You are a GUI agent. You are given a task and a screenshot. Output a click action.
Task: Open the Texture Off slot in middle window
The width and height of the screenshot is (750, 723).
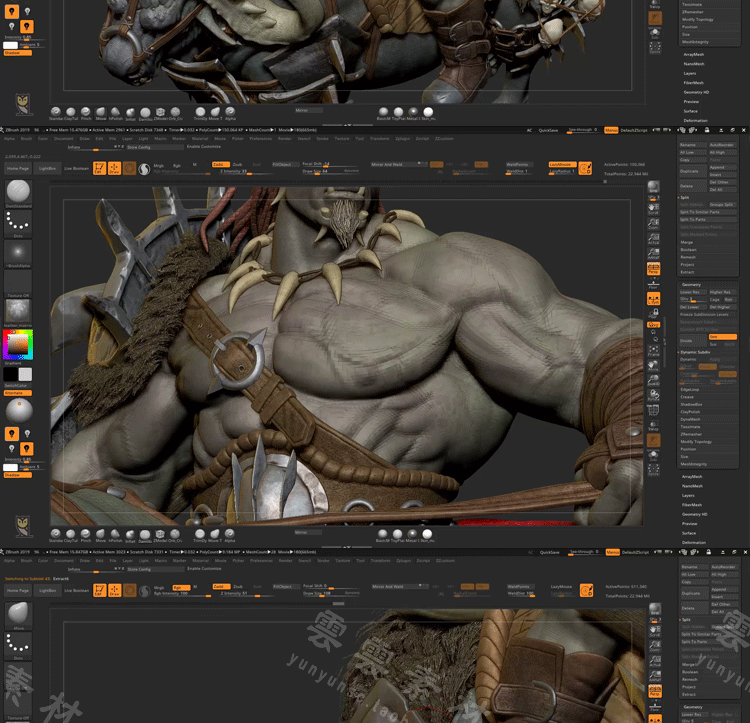coord(18,282)
